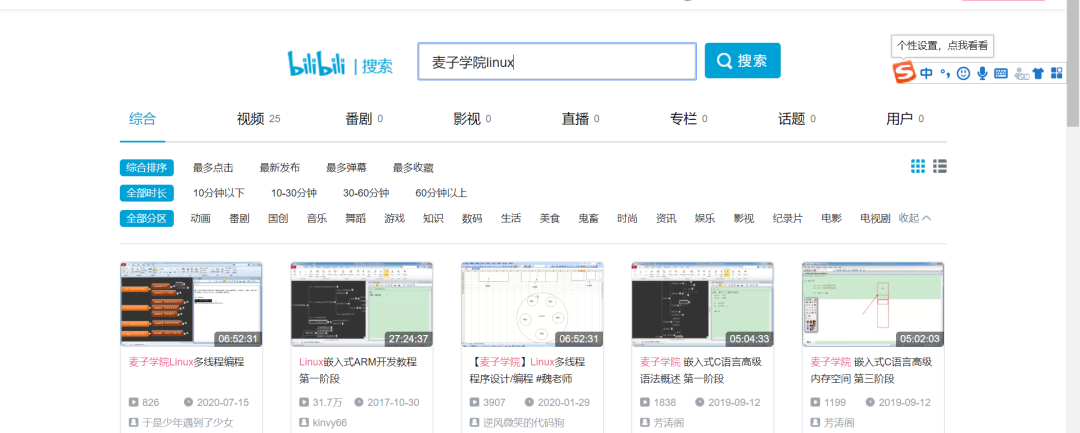The width and height of the screenshot is (1080, 433).
Task: Collapse category filters with 收起
Action: point(915,218)
